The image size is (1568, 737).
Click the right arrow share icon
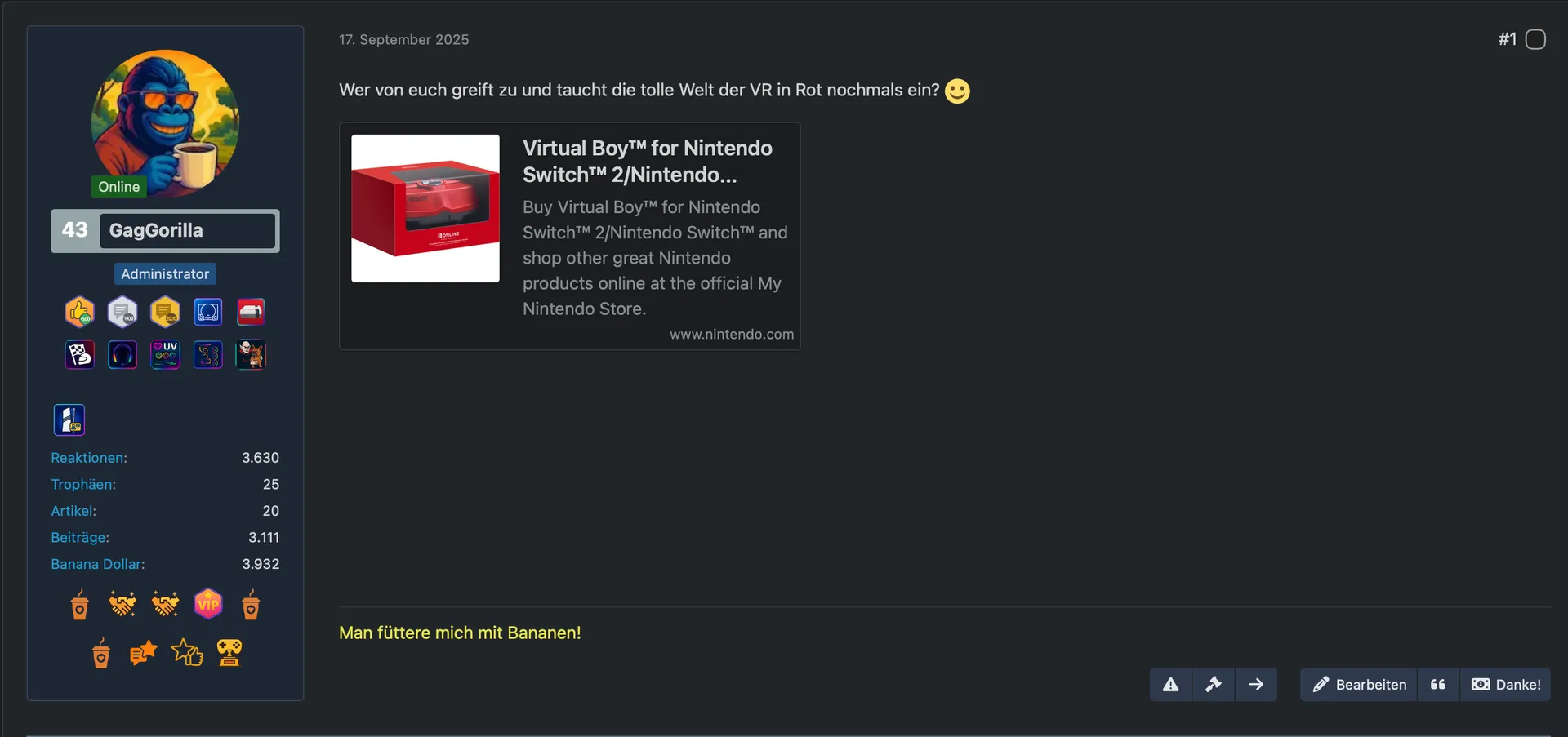coord(1256,685)
